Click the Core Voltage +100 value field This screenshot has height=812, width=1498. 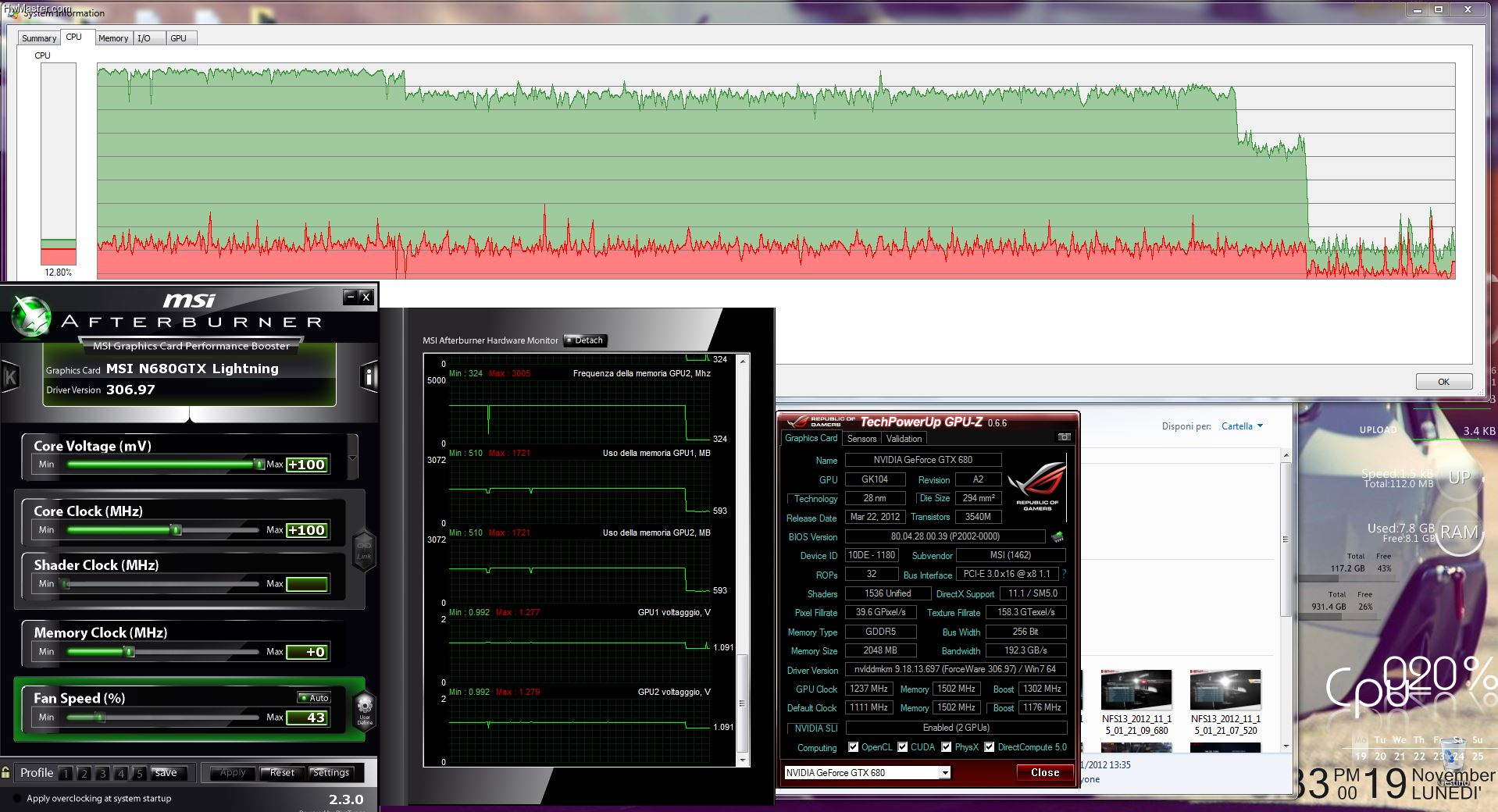coord(306,465)
